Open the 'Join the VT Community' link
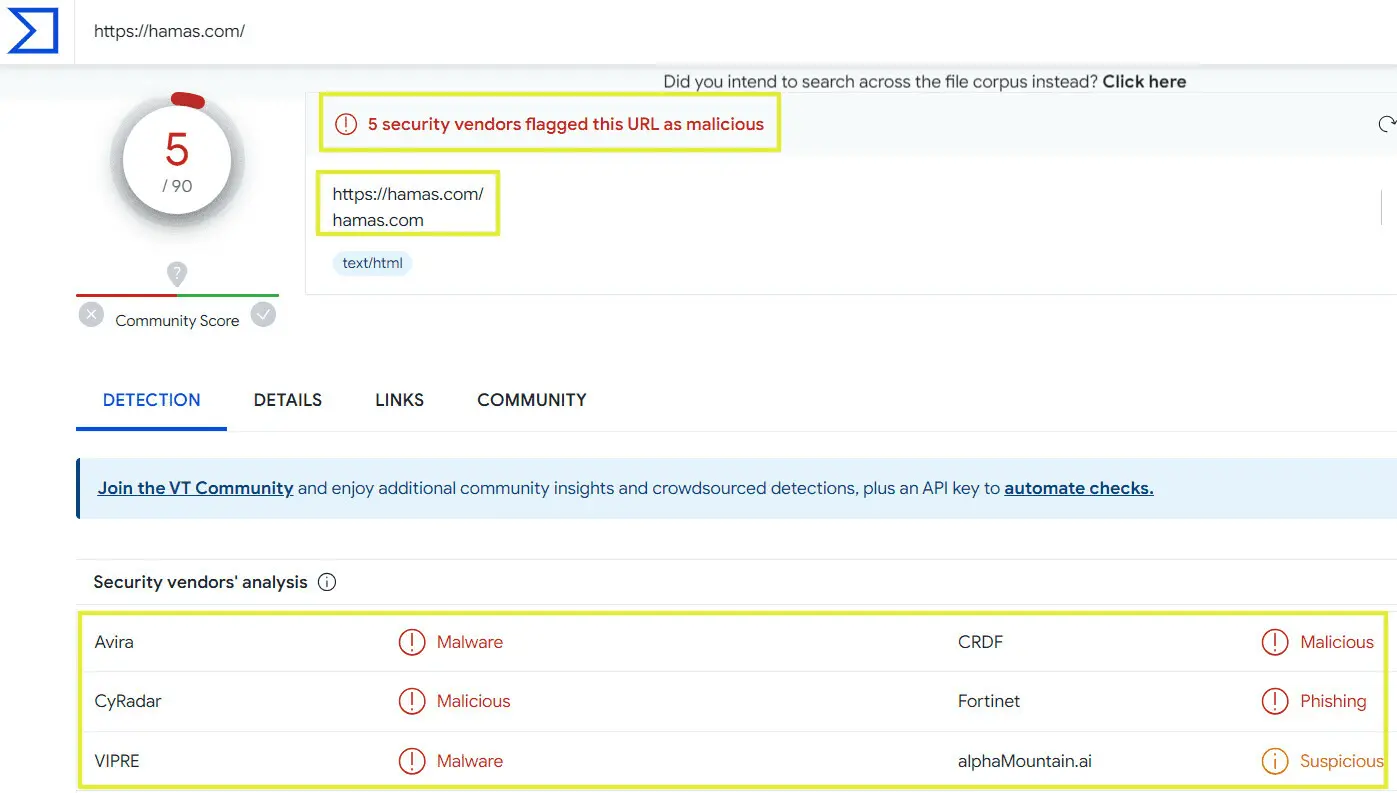The height and width of the screenshot is (793, 1397). (x=195, y=488)
